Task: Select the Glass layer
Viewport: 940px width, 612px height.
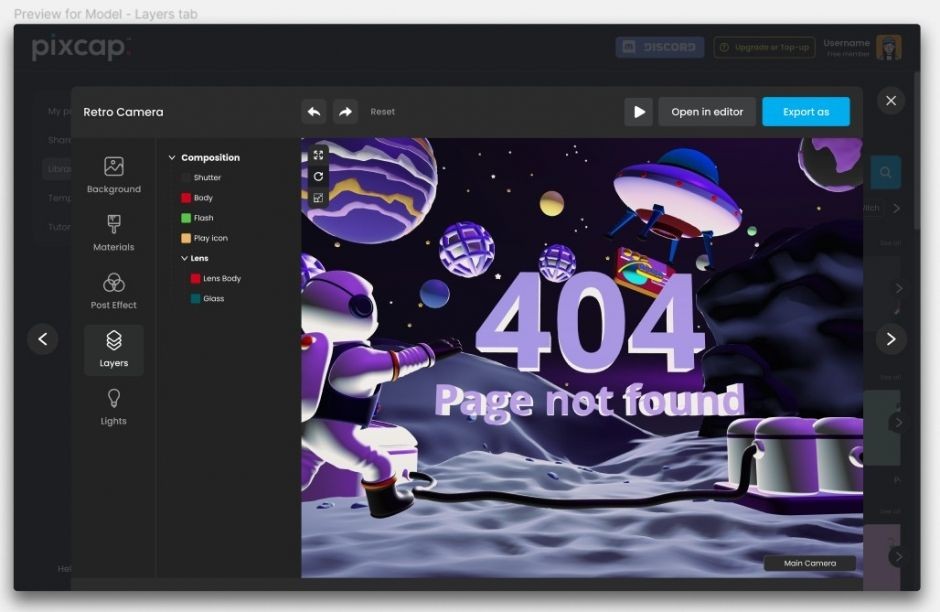Action: pyautogui.click(x=213, y=299)
